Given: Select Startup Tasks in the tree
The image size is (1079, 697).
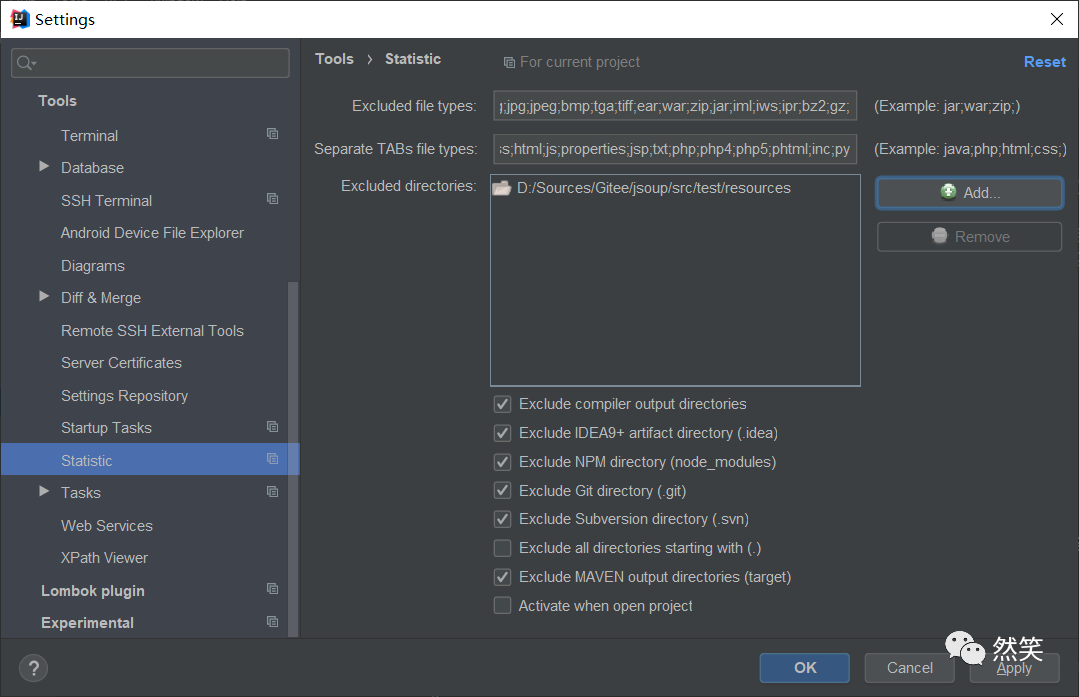Looking at the screenshot, I should pos(106,428).
